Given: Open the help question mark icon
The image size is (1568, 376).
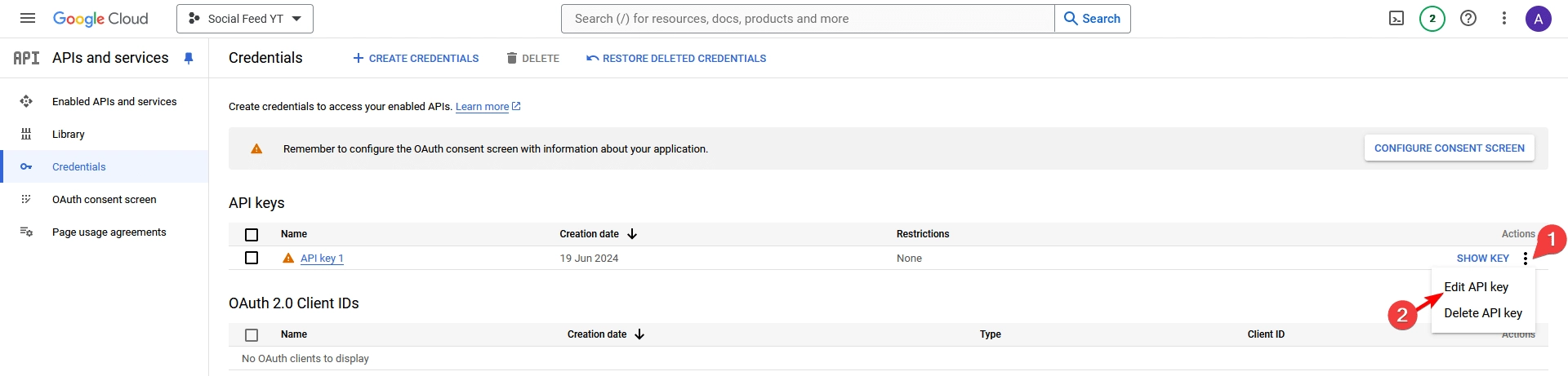Looking at the screenshot, I should click(1468, 18).
